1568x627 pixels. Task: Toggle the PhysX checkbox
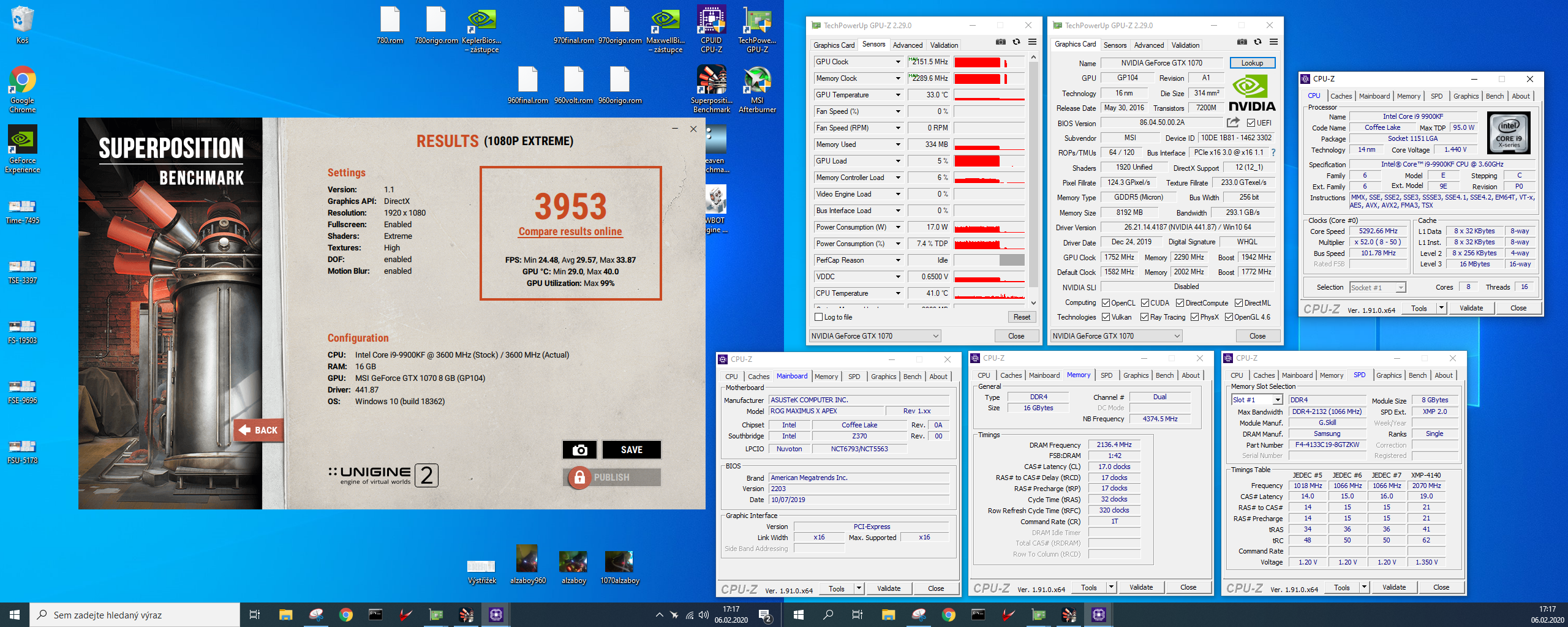(1194, 317)
